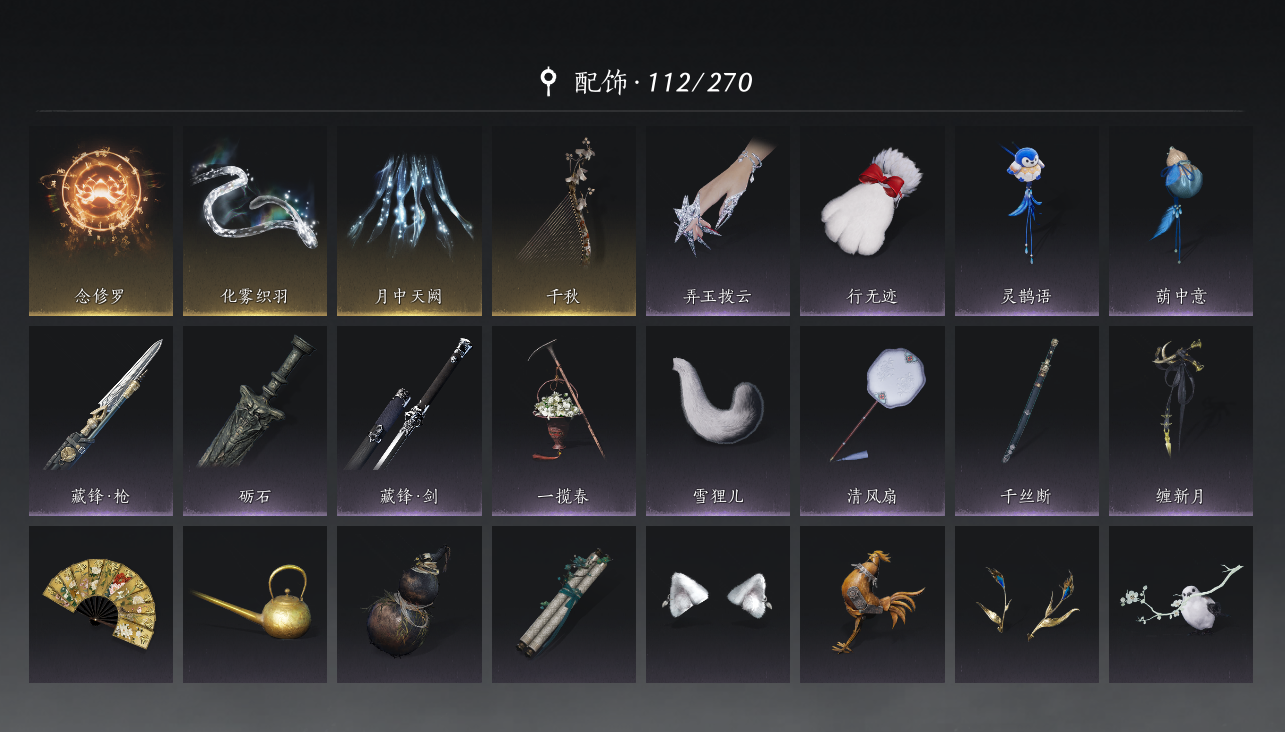The width and height of the screenshot is (1285, 732).
Task: Select the 一揽春 flower basket item
Action: coord(564,421)
